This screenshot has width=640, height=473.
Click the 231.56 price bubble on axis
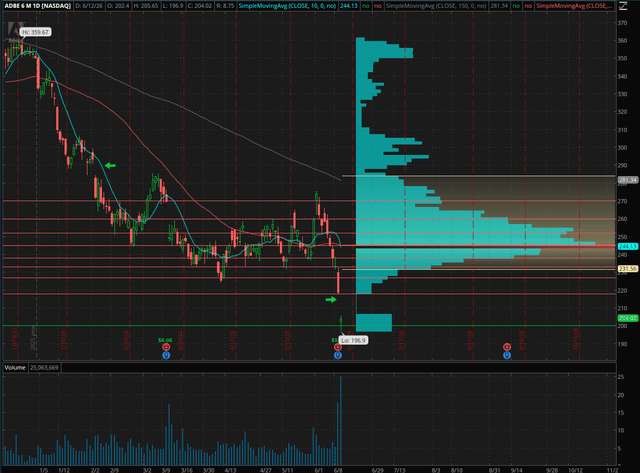coord(627,269)
